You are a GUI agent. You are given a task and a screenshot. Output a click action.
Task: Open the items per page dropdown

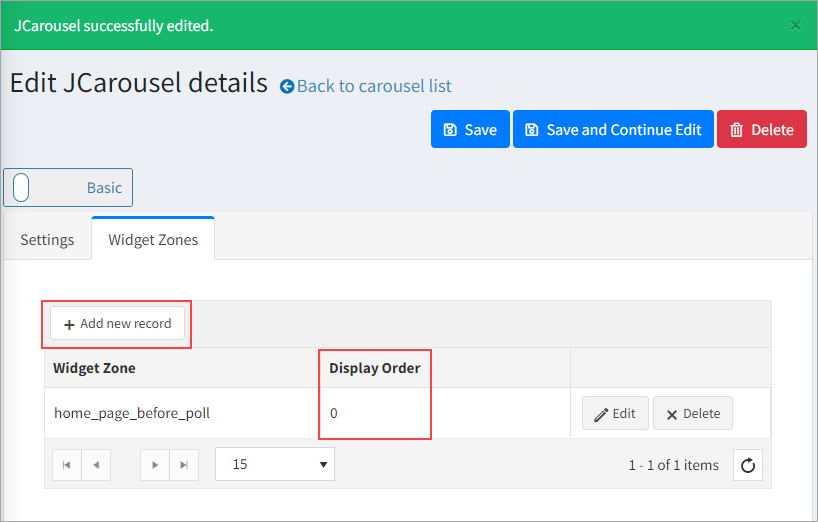pyautogui.click(x=275, y=464)
